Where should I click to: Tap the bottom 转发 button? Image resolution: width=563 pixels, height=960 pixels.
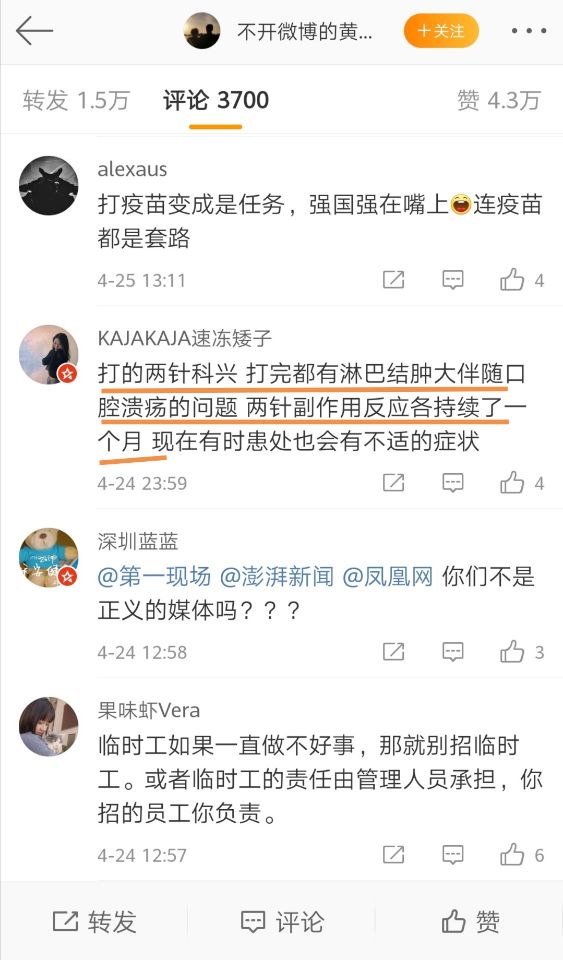click(94, 921)
